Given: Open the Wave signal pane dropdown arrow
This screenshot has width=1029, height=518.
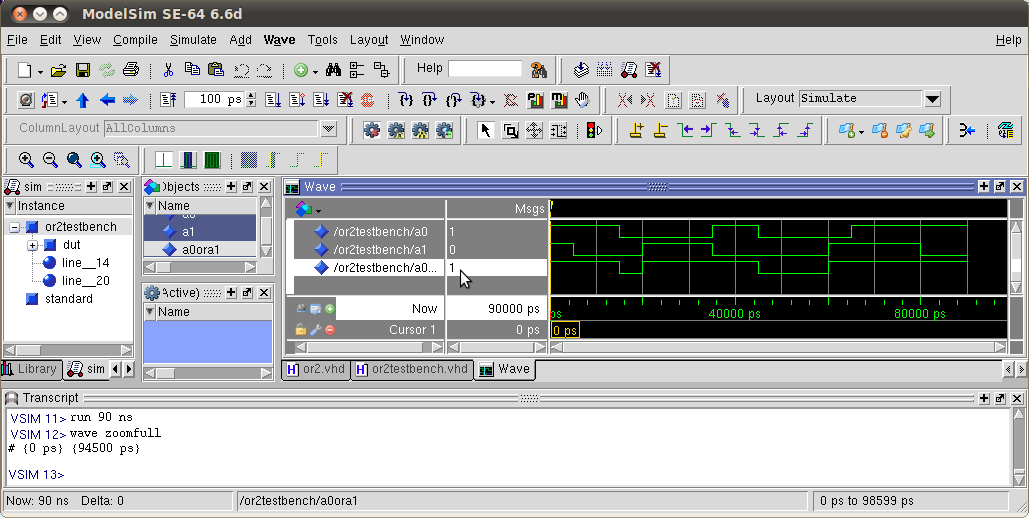Looking at the screenshot, I should point(318,211).
